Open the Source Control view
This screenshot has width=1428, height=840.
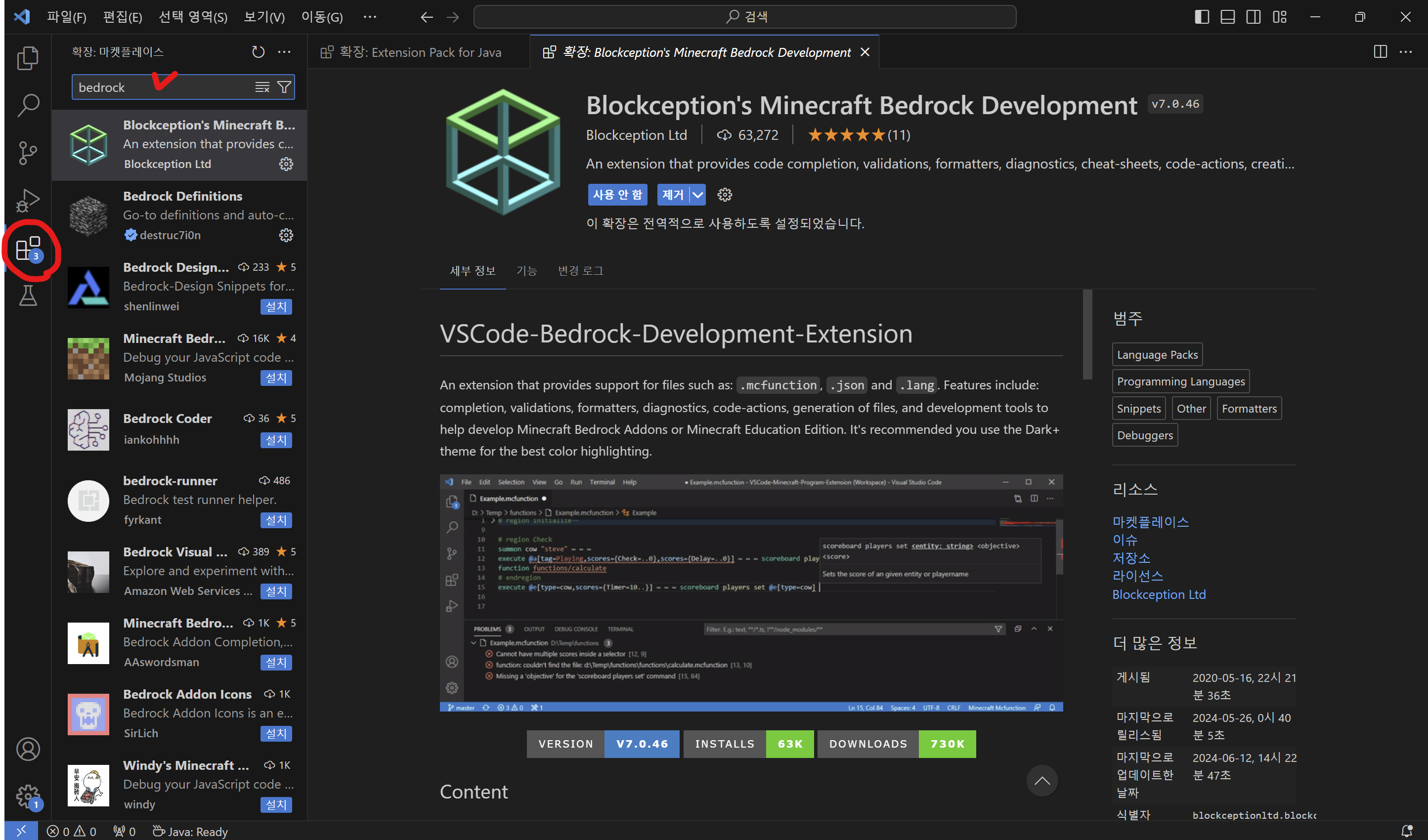click(28, 152)
